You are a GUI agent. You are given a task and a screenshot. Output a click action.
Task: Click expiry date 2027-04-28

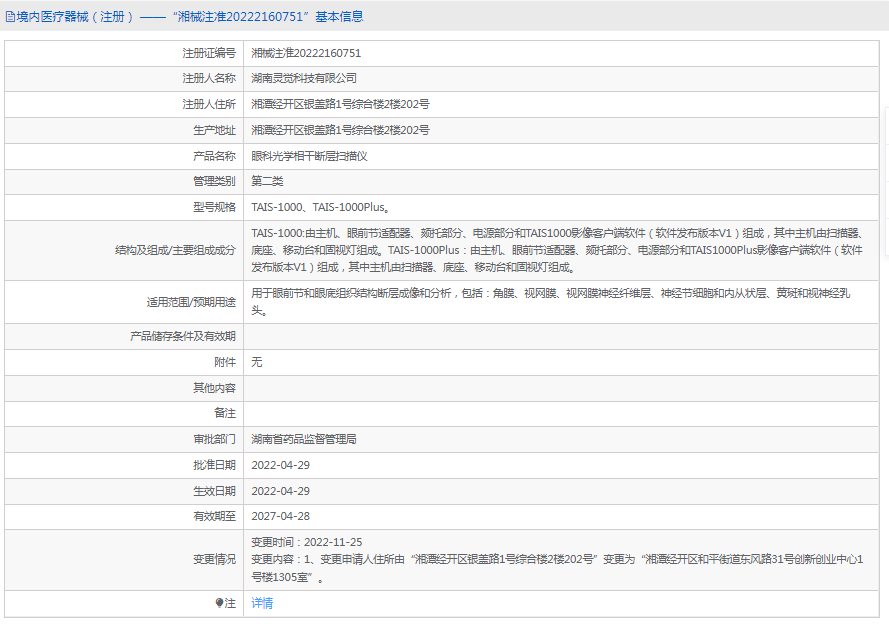point(280,516)
